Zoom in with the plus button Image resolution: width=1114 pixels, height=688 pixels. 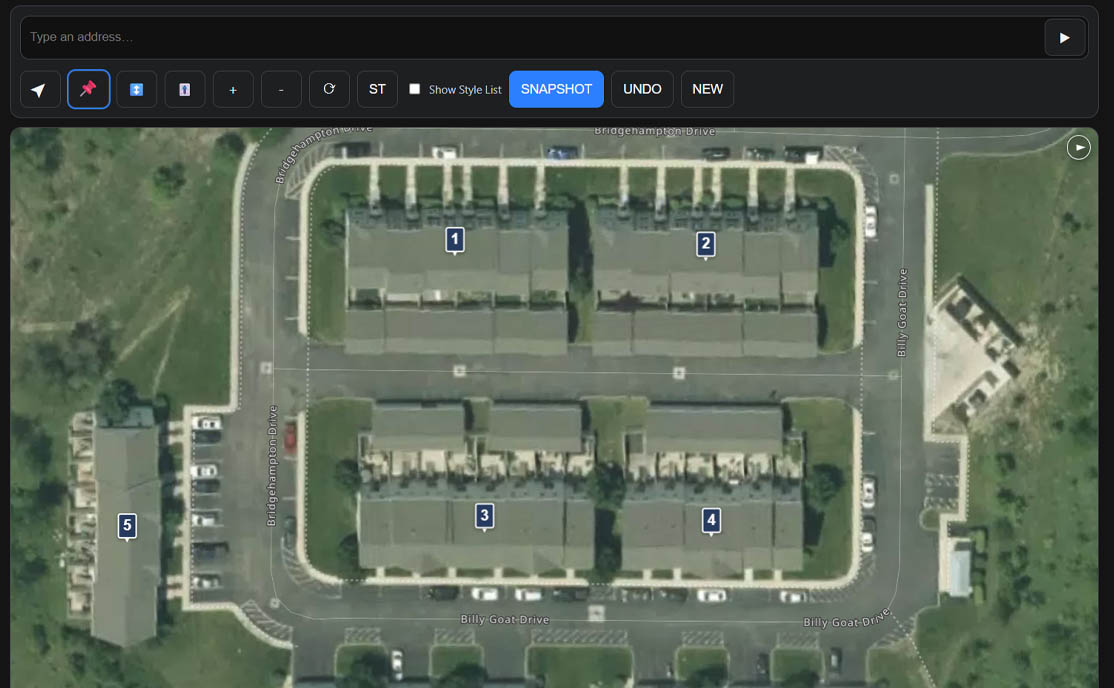[233, 90]
